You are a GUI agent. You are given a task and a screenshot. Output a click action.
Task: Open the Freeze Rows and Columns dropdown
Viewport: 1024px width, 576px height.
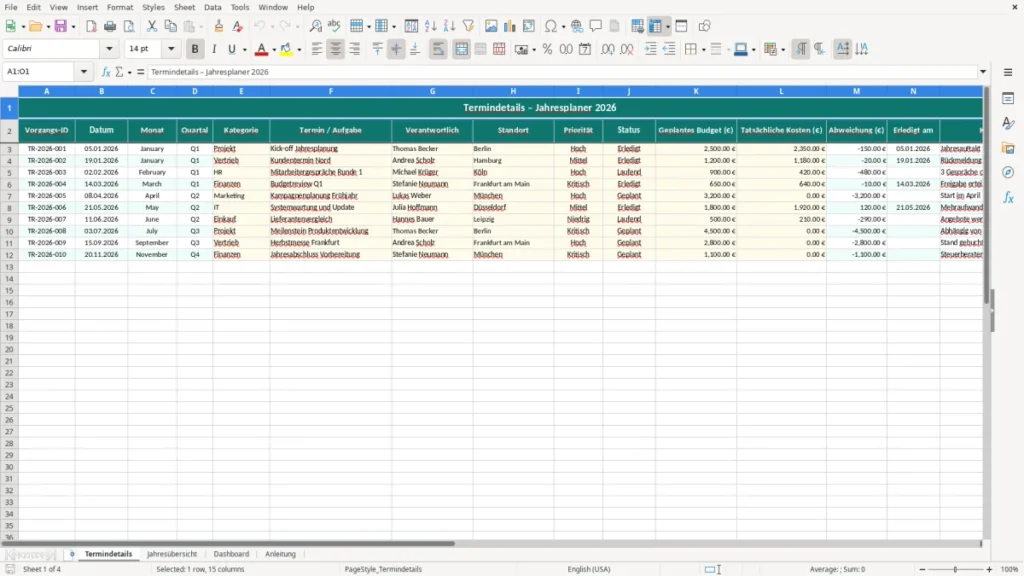pyautogui.click(x=667, y=27)
